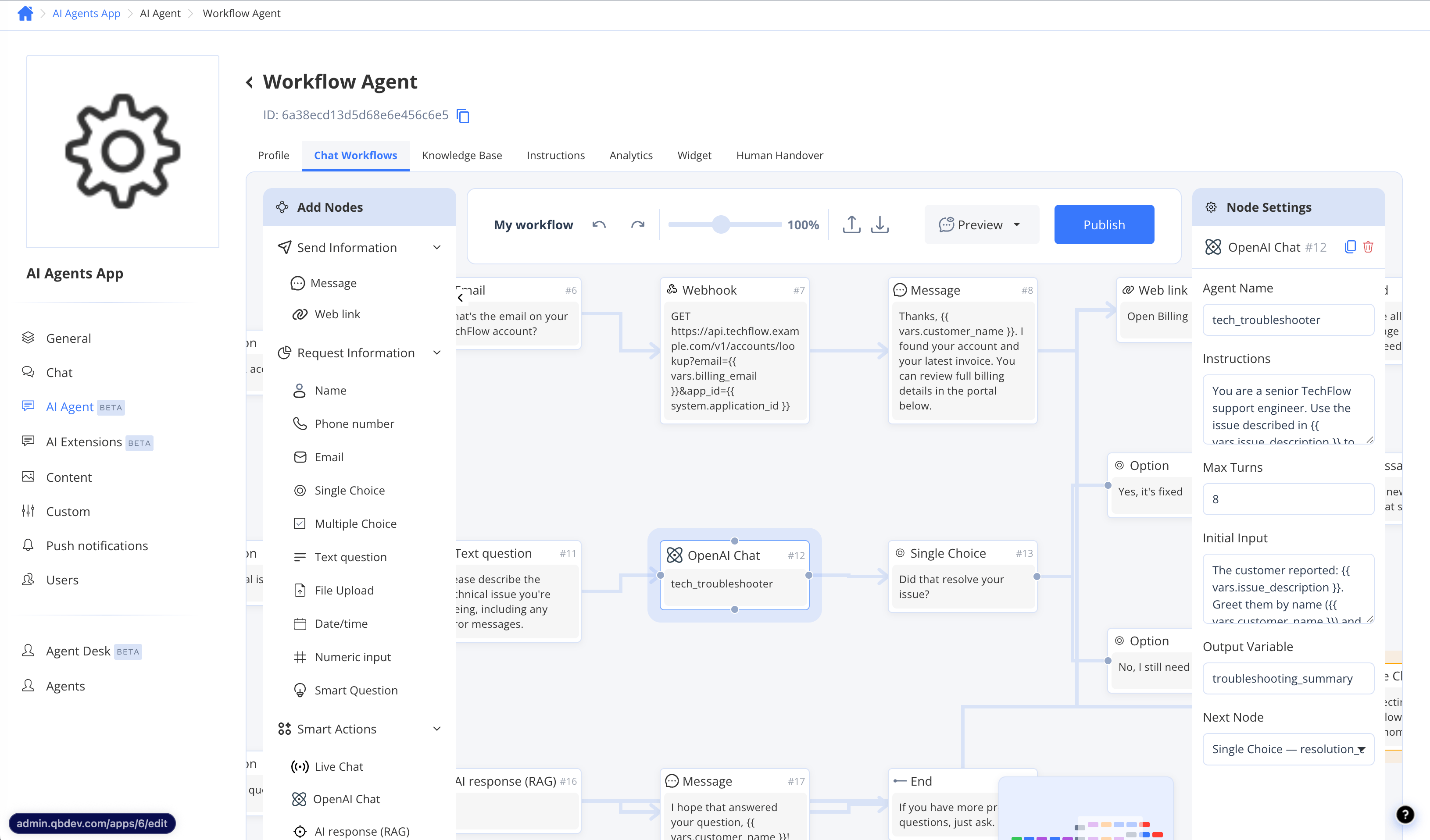Select the Webhook #7 node
The width and height of the screenshot is (1430, 840).
734,350
